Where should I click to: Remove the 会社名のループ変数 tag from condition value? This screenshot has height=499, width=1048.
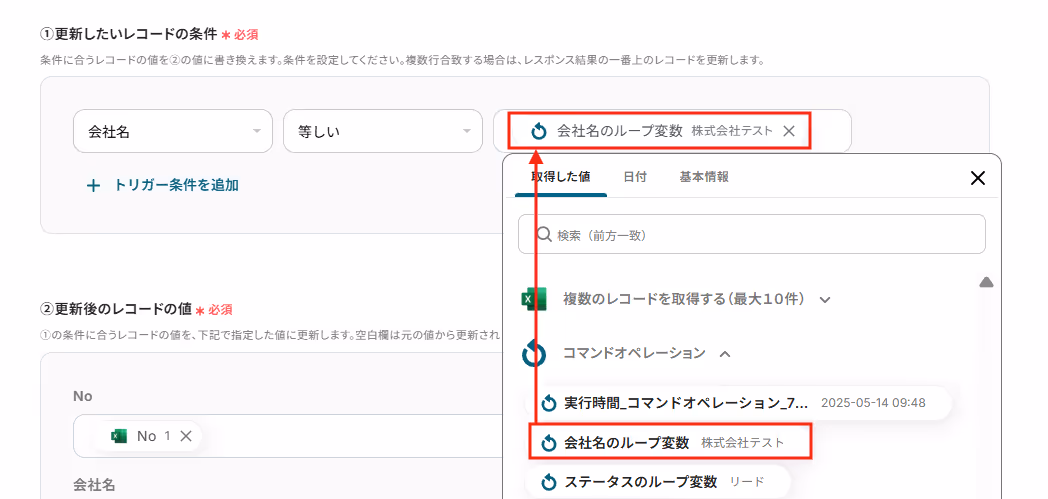[789, 131]
